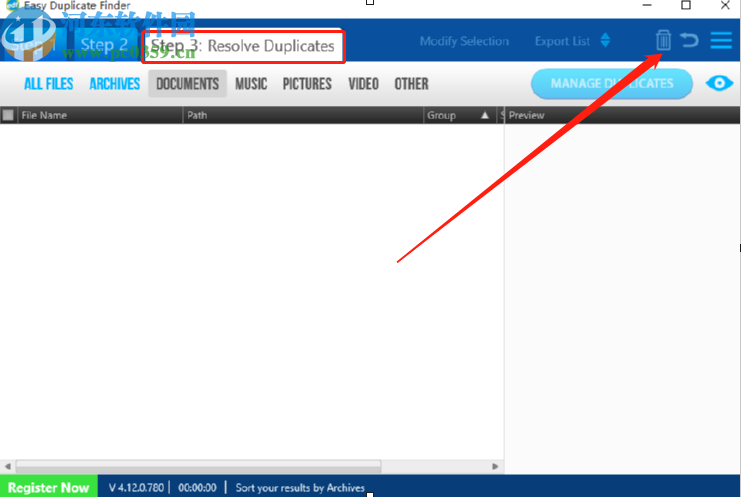Click the horizontal scrollbar thumb
This screenshot has width=741, height=497.
pyautogui.click(x=198, y=466)
